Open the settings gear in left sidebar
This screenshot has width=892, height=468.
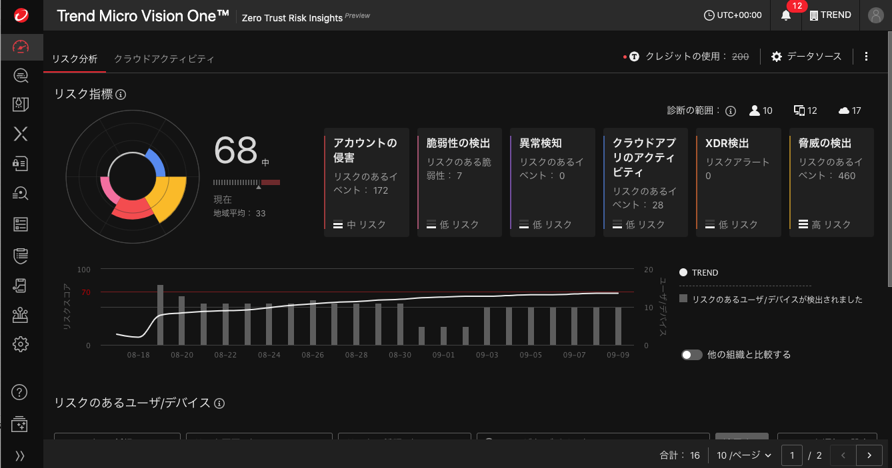tap(20, 344)
